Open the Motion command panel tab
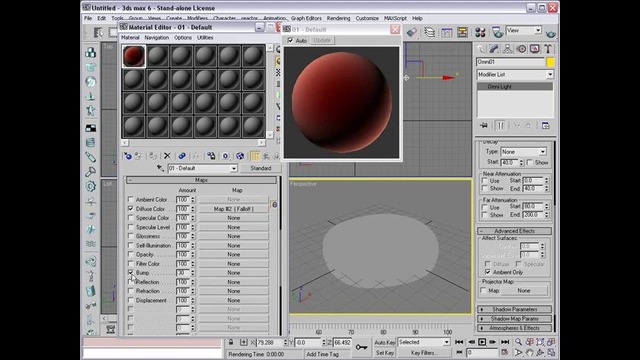 click(x=521, y=49)
